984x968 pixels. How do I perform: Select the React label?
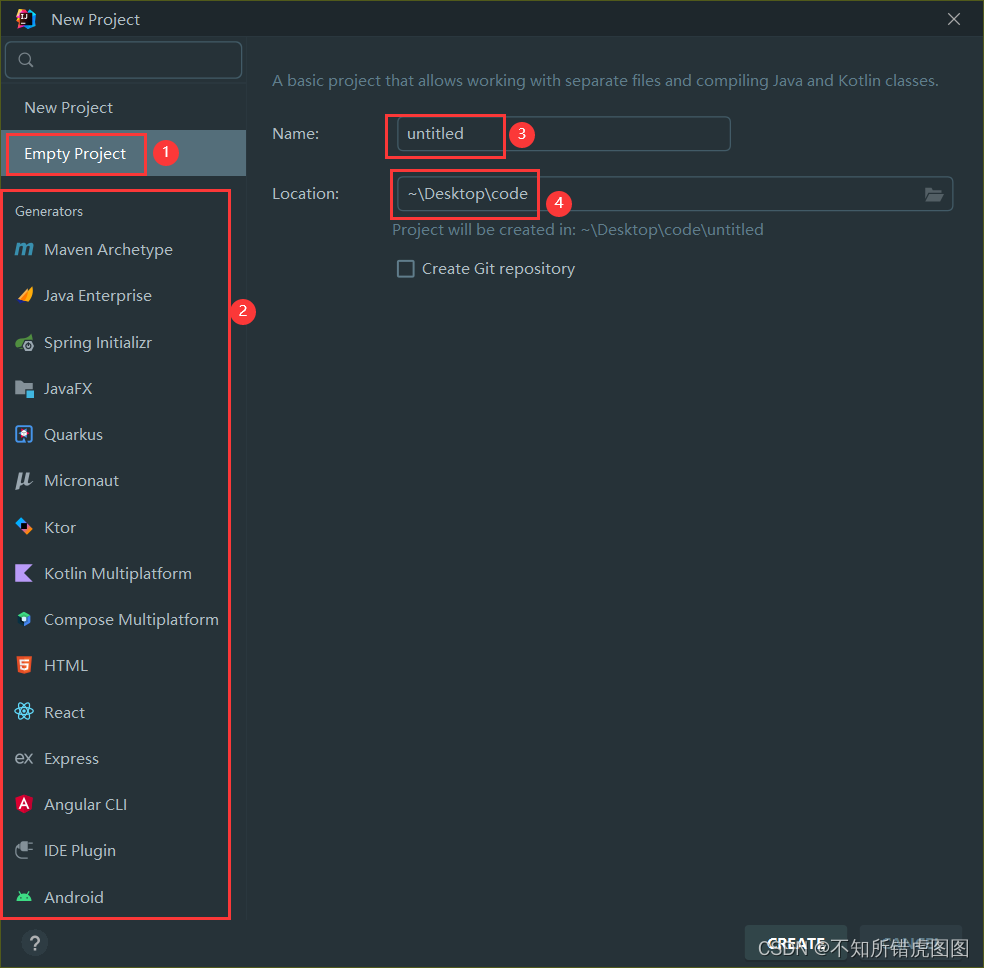(x=65, y=712)
